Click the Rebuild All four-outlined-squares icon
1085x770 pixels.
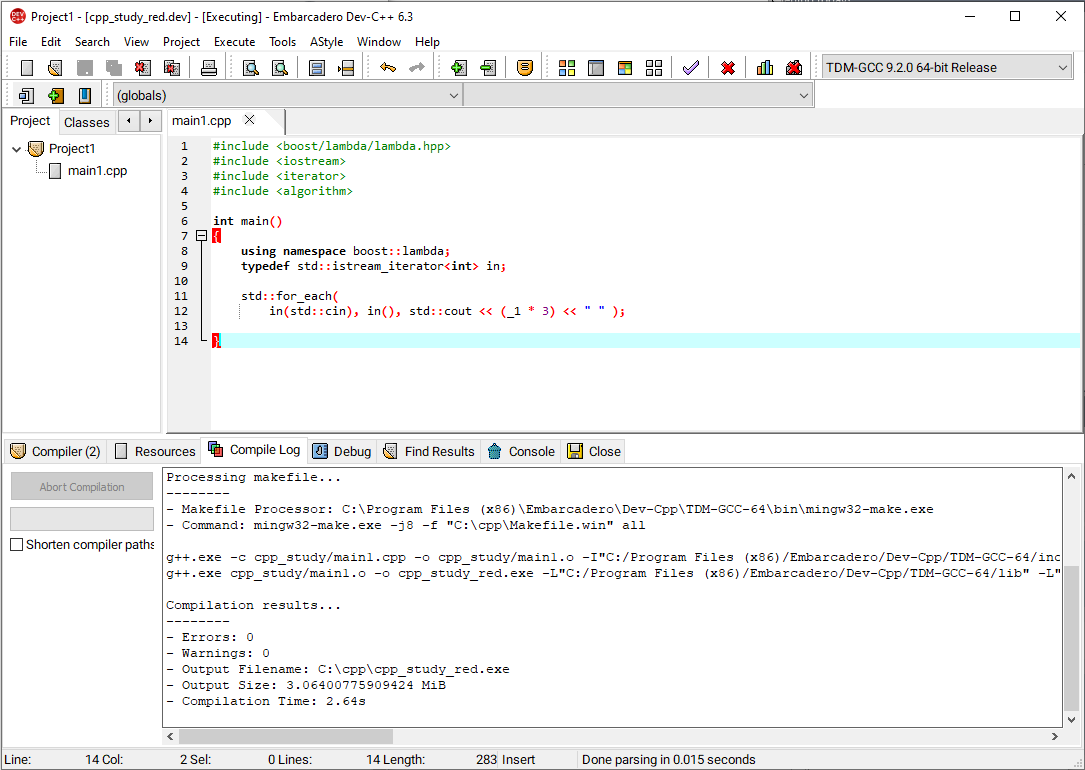654,68
